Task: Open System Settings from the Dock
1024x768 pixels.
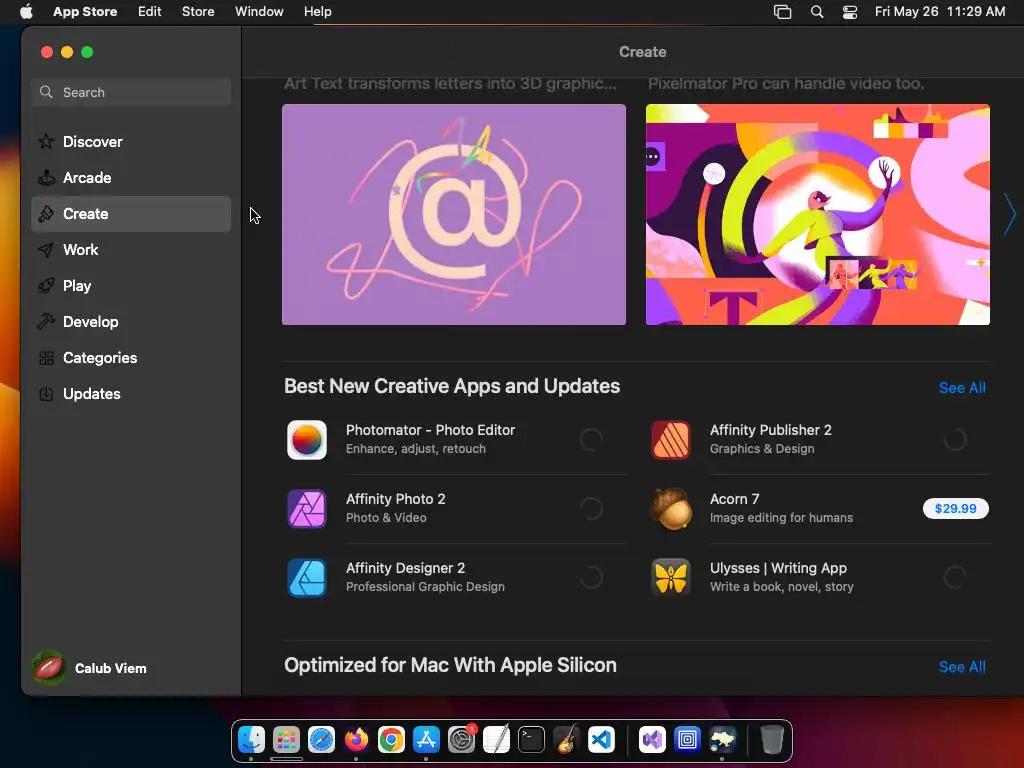Action: [461, 739]
